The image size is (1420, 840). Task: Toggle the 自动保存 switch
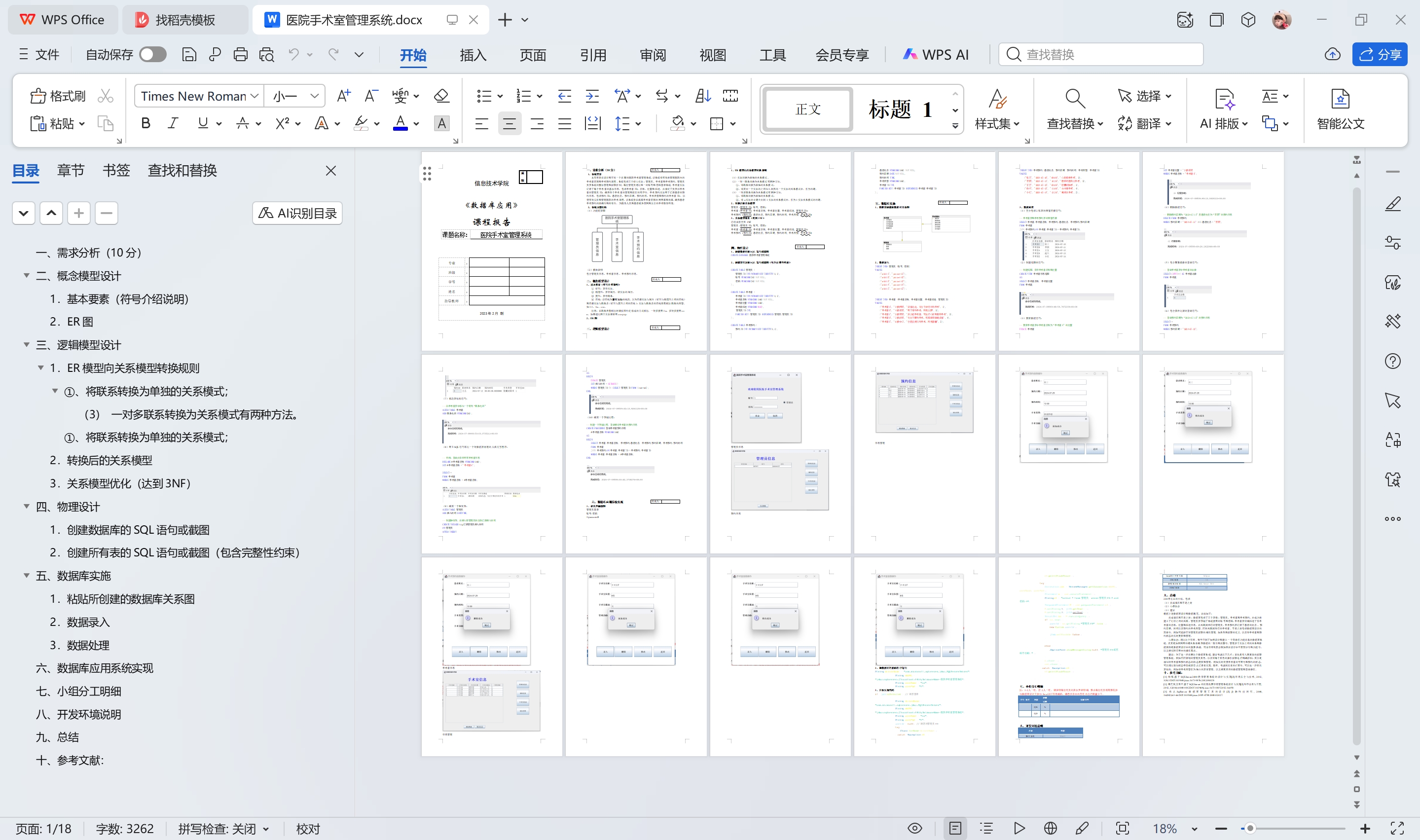(152, 54)
